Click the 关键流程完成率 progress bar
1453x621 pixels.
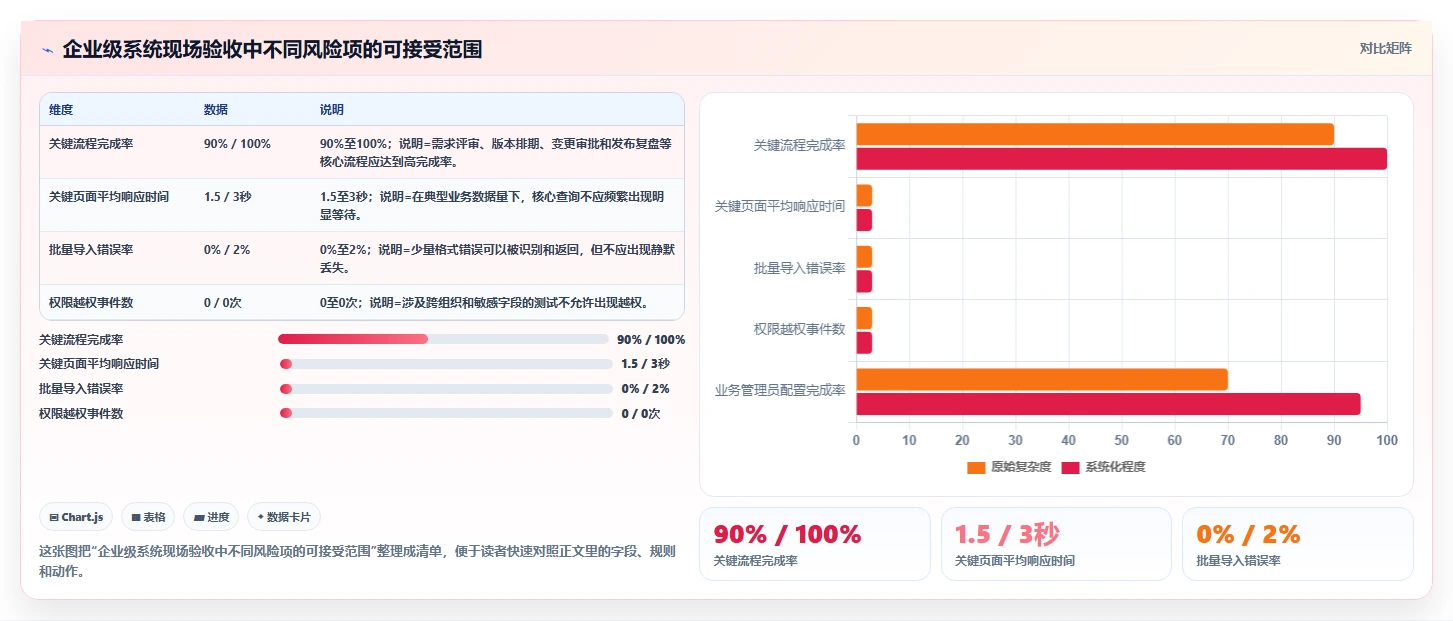coord(443,339)
